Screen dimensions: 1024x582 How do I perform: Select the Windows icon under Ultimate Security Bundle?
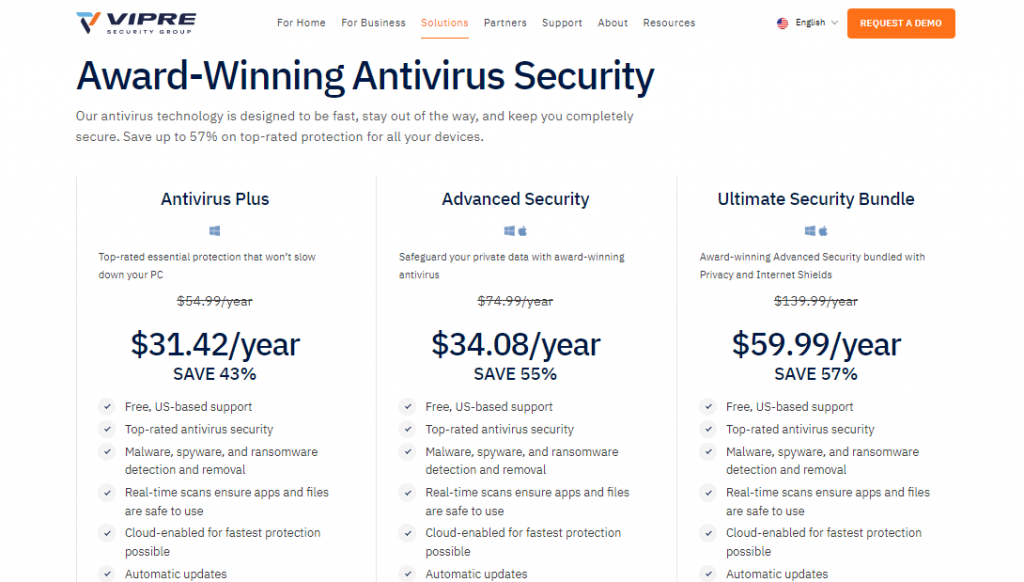coord(810,231)
